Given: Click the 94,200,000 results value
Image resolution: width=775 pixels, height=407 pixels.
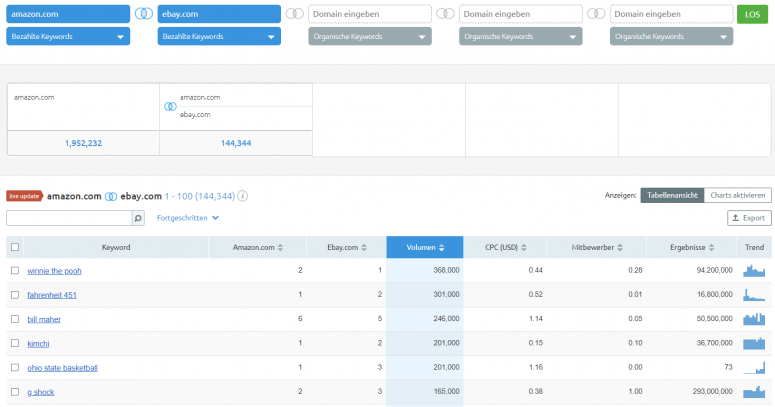Looking at the screenshot, I should pyautogui.click(x=714, y=270).
